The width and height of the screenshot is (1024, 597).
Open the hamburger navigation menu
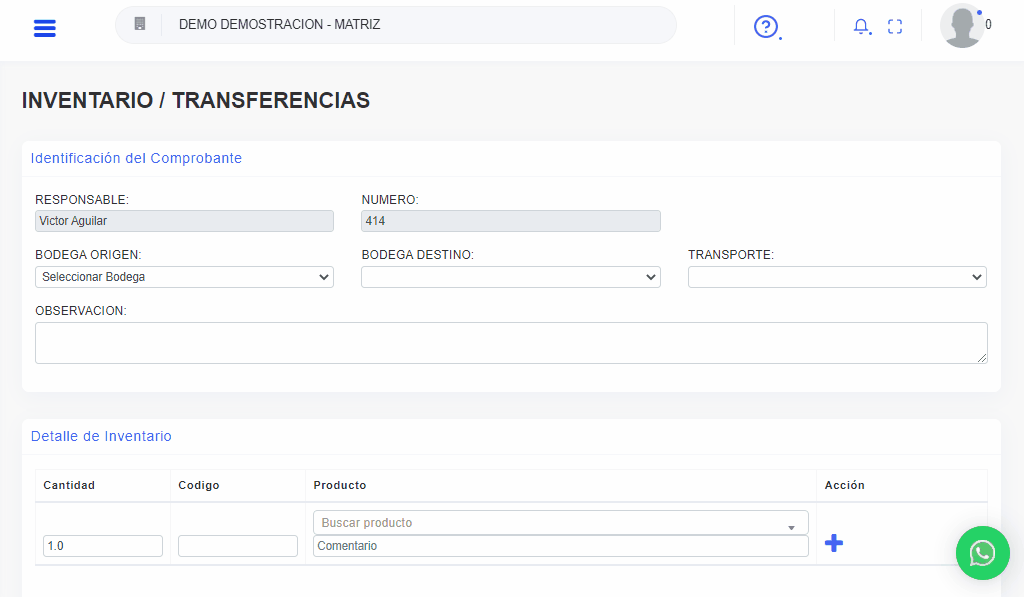pos(44,27)
